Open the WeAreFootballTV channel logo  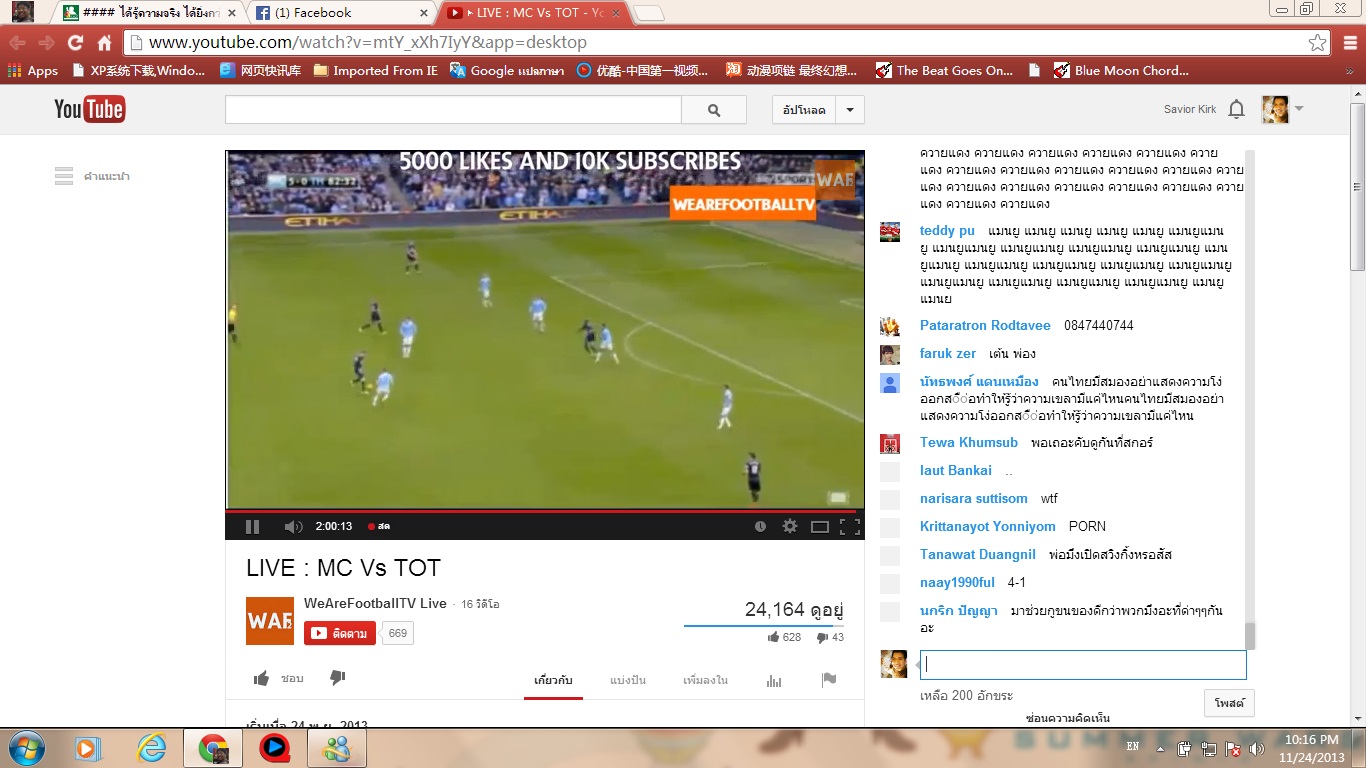click(x=270, y=621)
